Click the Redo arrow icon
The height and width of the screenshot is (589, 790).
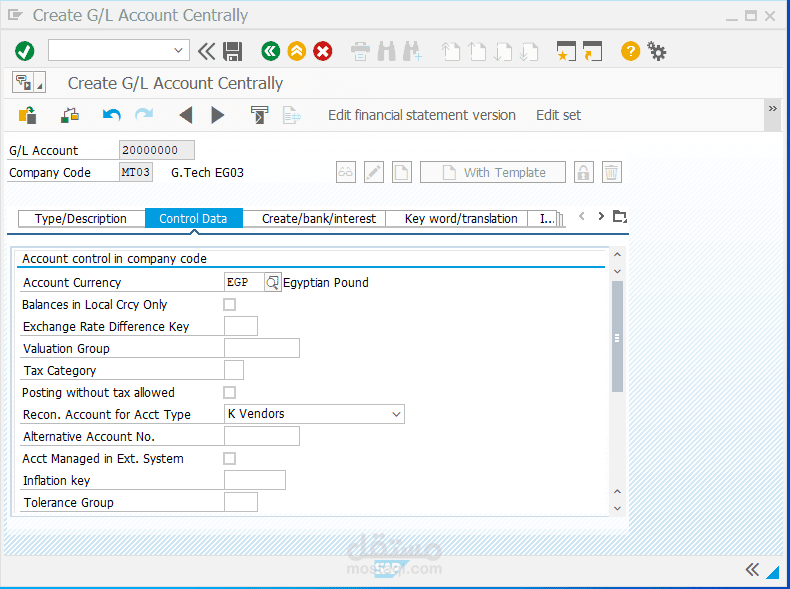point(144,115)
